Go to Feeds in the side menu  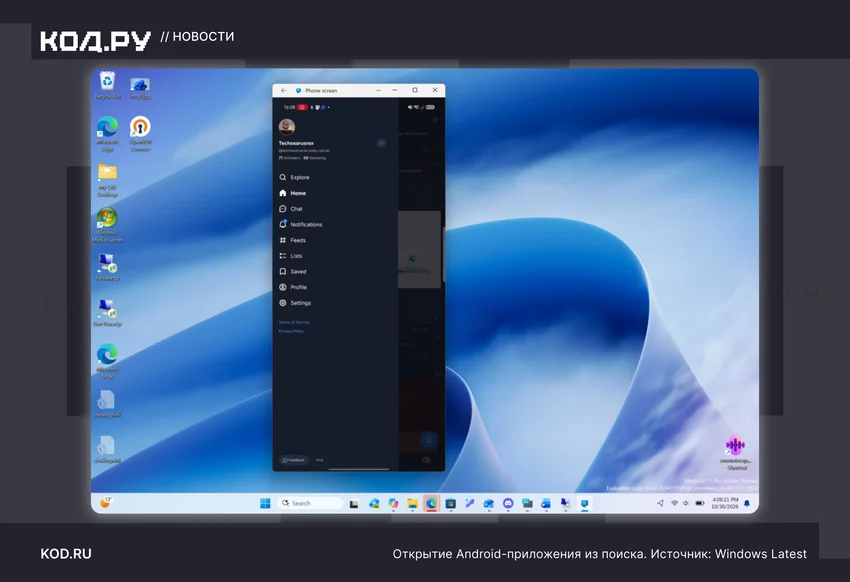click(292, 240)
